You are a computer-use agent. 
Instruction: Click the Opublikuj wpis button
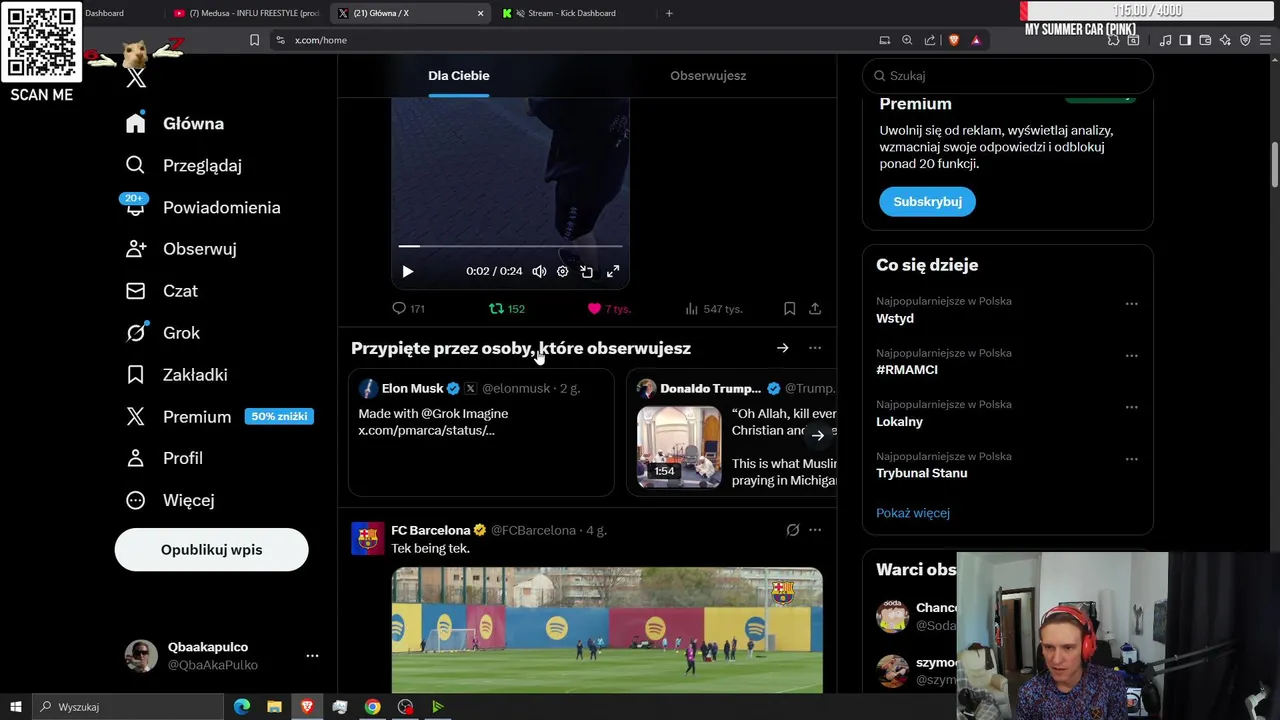[211, 550]
